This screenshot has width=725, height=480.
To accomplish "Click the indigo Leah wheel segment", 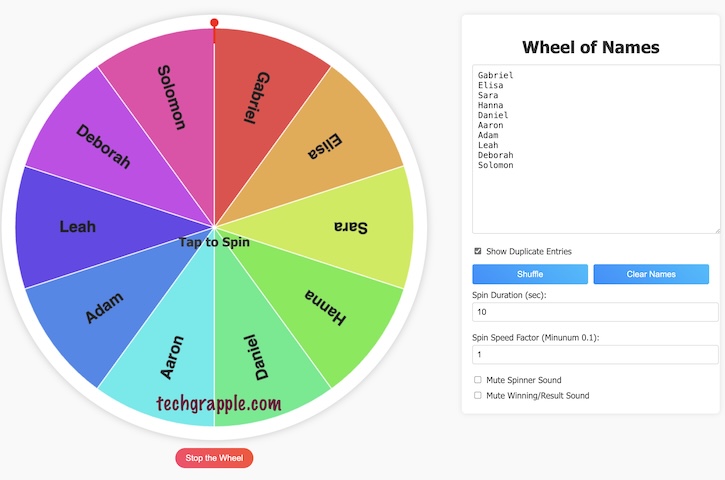I will tap(78, 227).
